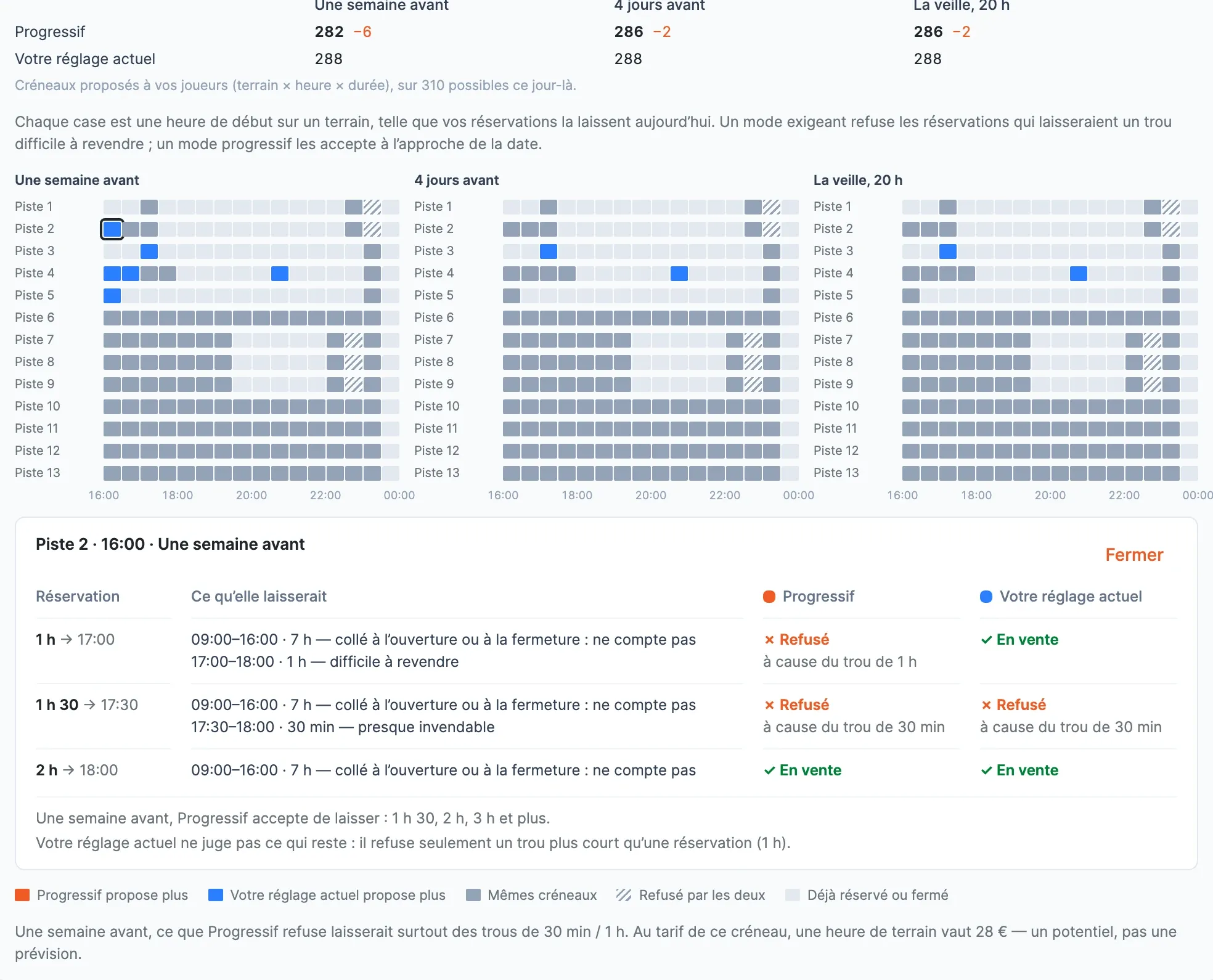
Task: Click the 'Piste 2 · 16:00 · Une semaine avant' title
Action: [170, 544]
